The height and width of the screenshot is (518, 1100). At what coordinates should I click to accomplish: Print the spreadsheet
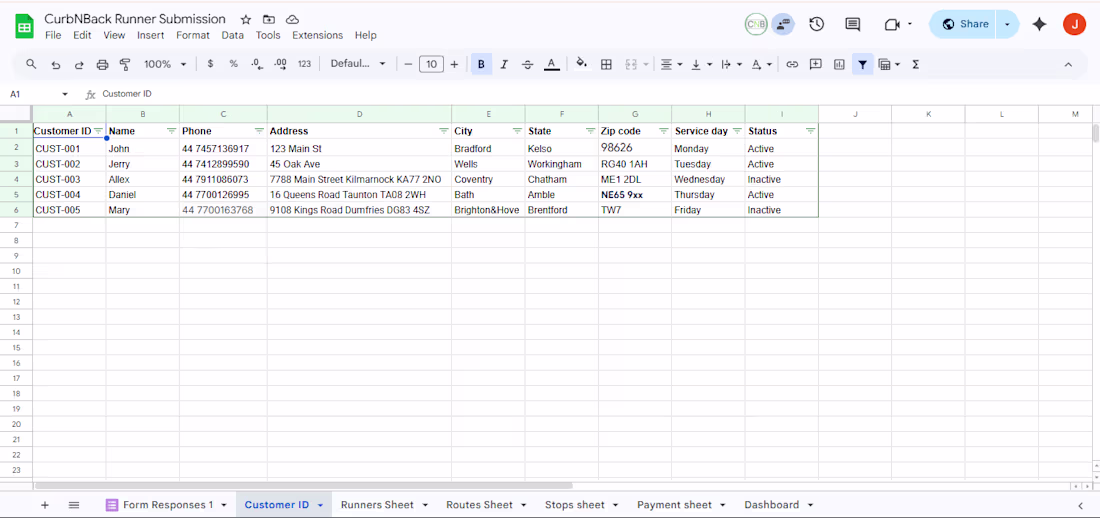102,64
